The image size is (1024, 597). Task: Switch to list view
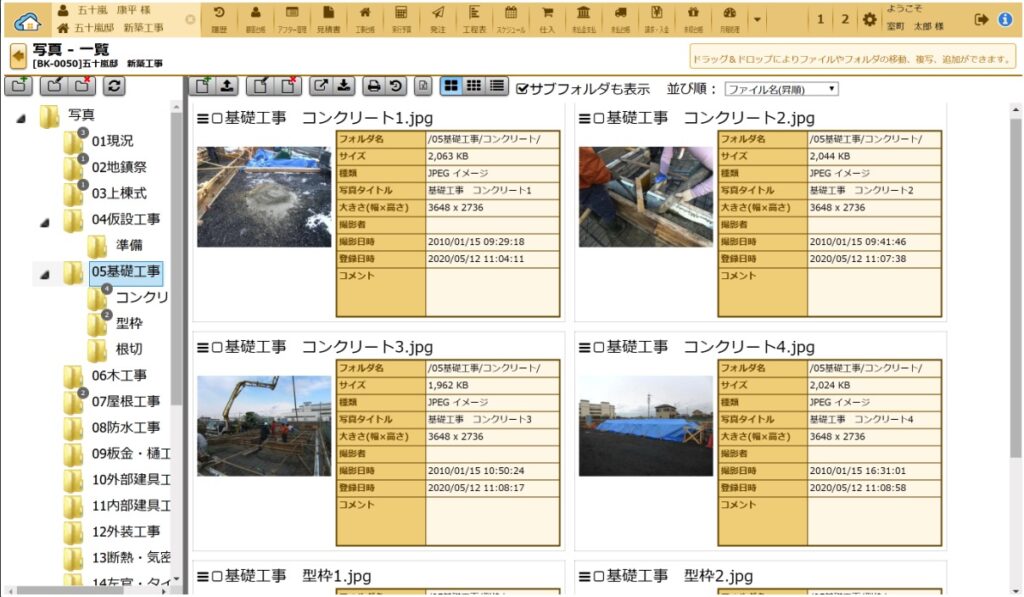tap(497, 86)
